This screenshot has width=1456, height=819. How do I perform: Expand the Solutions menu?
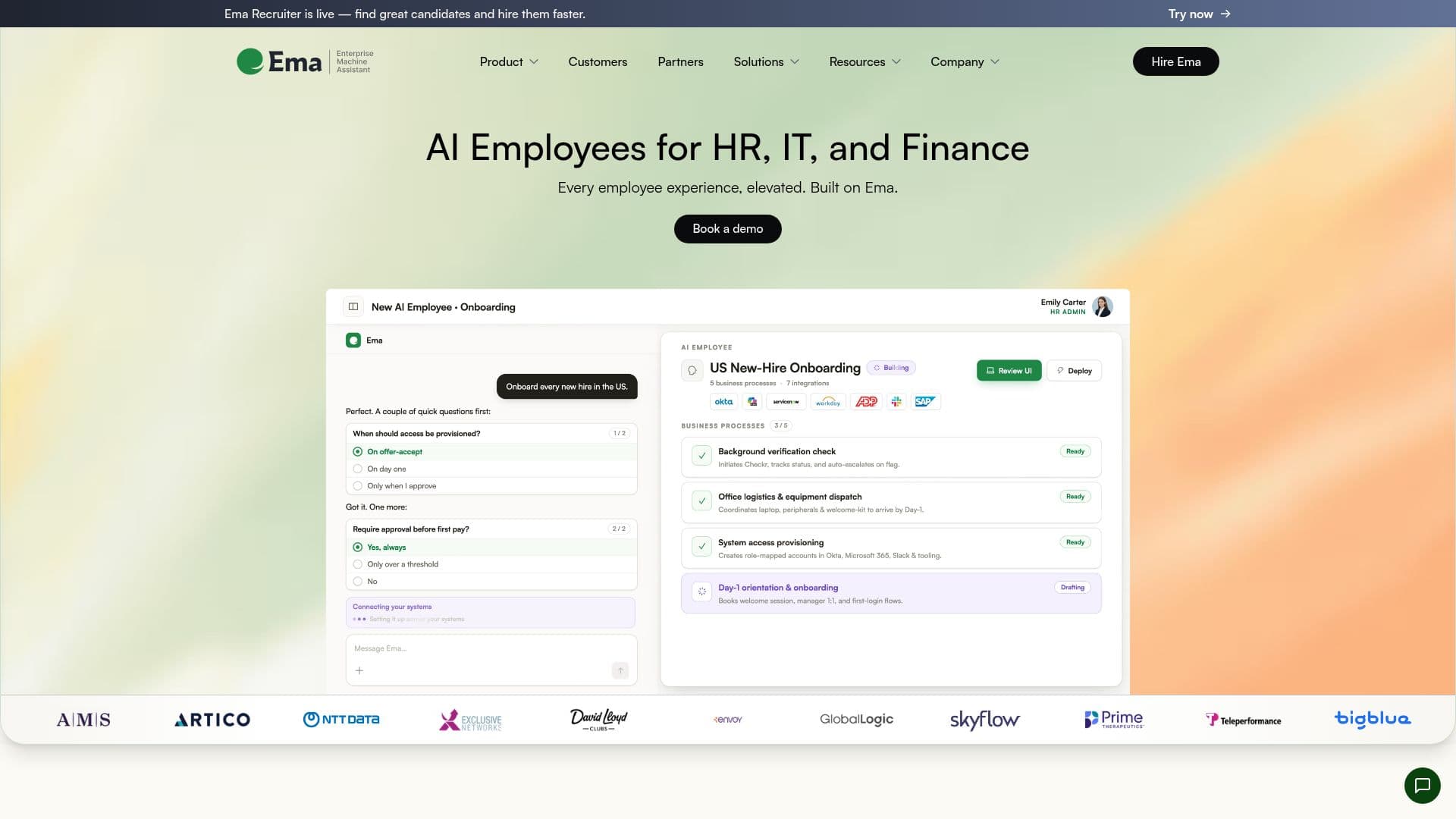click(x=766, y=61)
